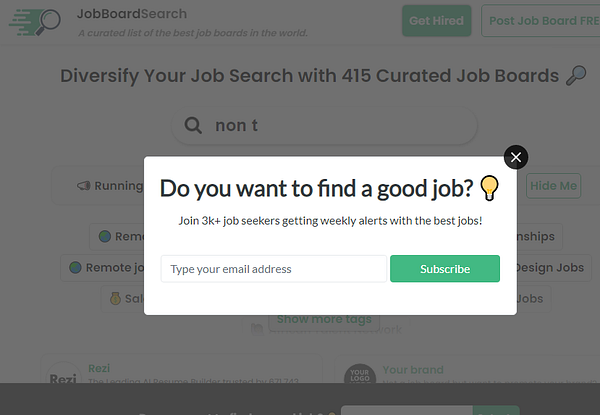The width and height of the screenshot is (600, 415).
Task: Click the Get Hired button
Action: [436, 21]
